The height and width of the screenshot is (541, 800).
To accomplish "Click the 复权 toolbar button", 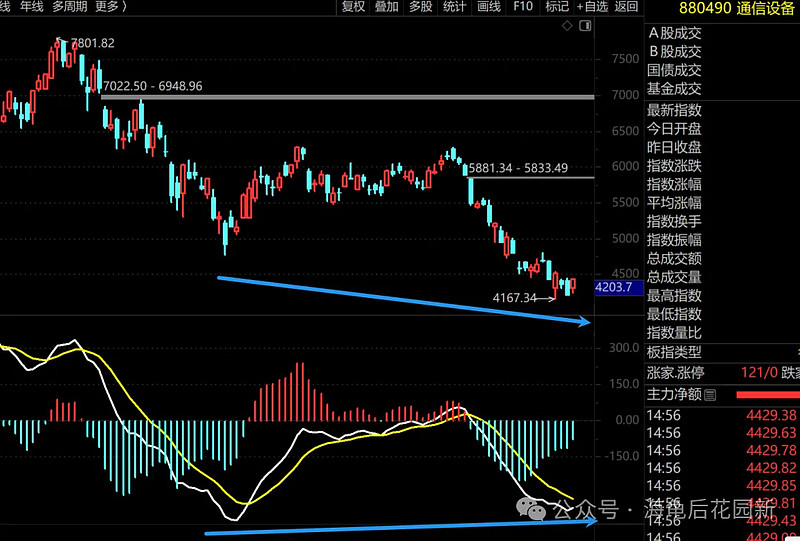I will tap(353, 7).
